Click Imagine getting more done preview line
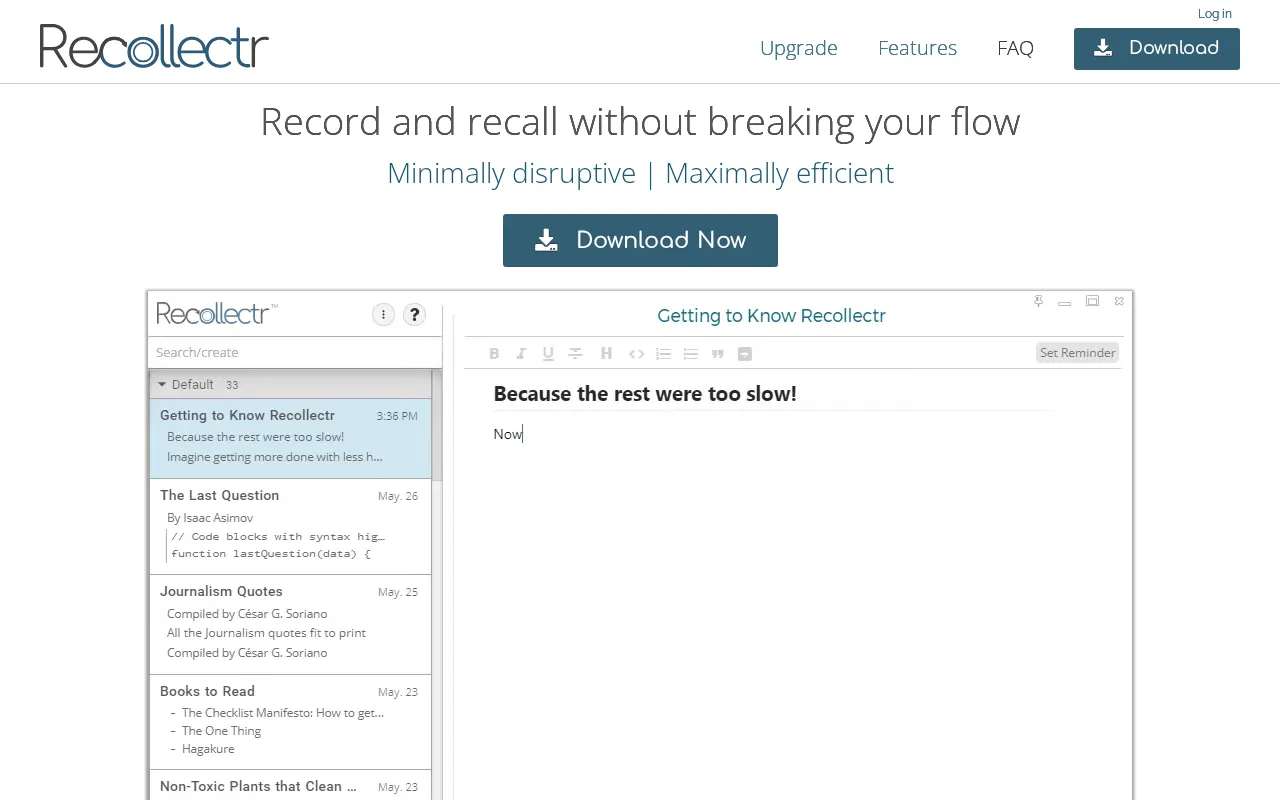The height and width of the screenshot is (800, 1280). pyautogui.click(x=275, y=457)
